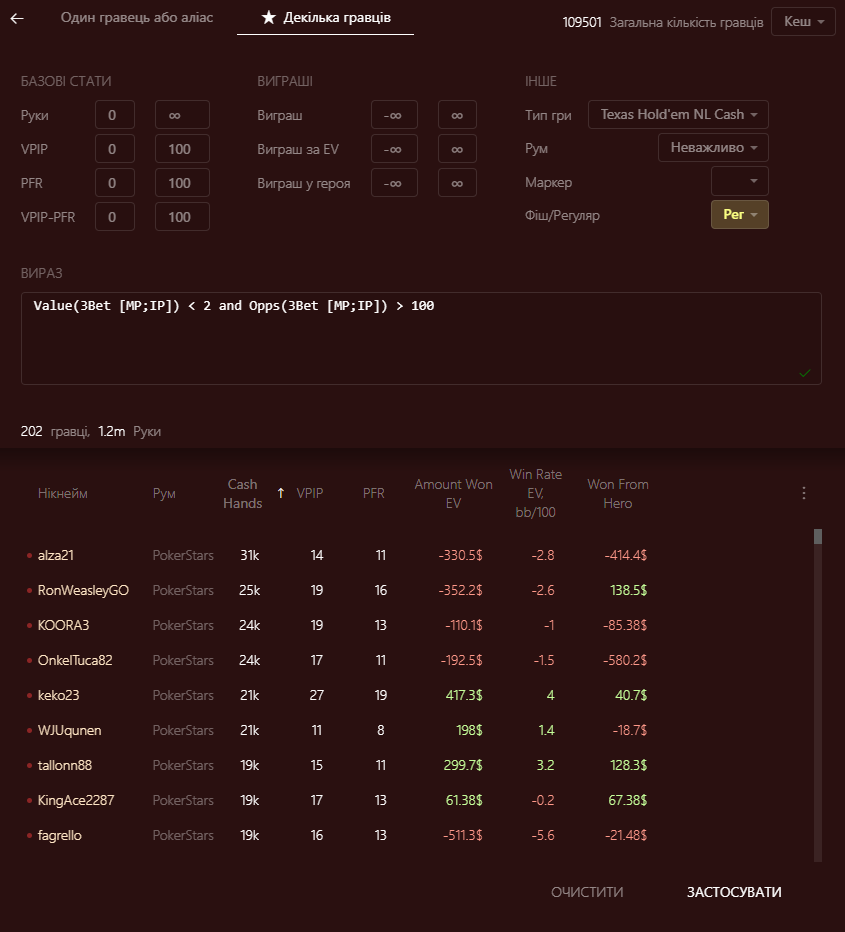Image resolution: width=845 pixels, height=932 pixels.
Task: Open the empty Маркер dropdown
Action: point(739,181)
